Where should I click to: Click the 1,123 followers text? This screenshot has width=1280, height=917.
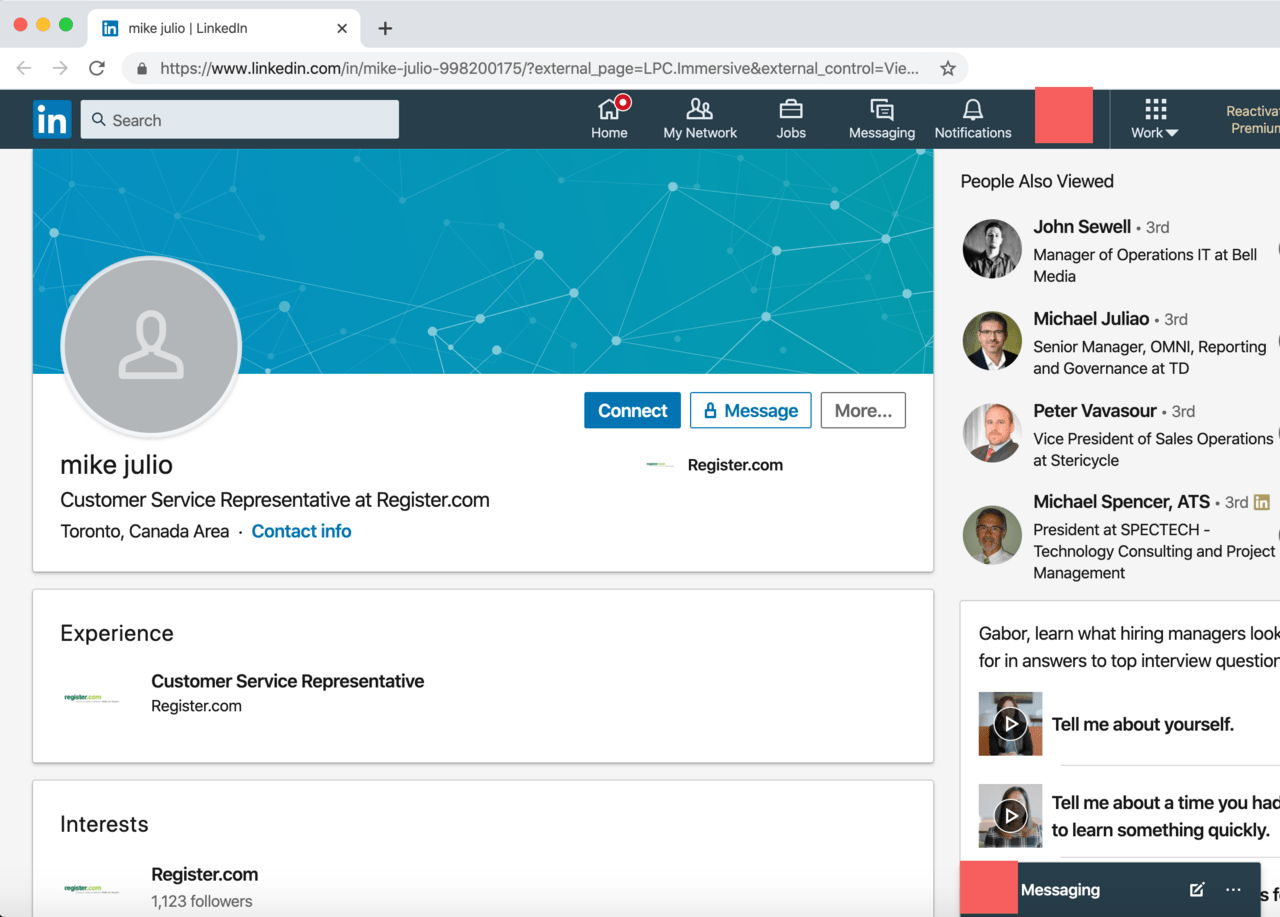(x=202, y=901)
